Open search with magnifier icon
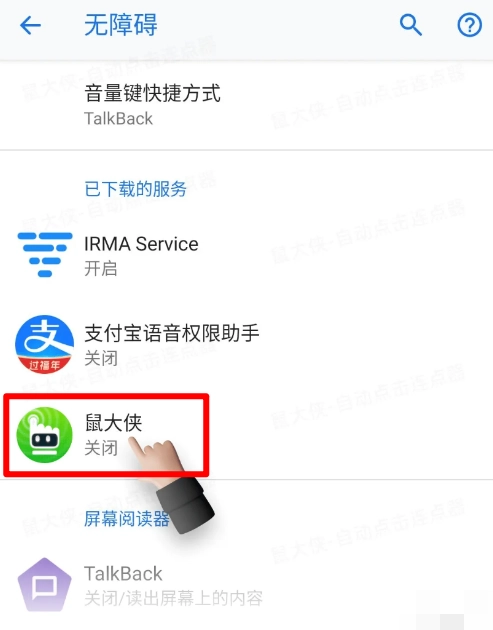 [x=411, y=25]
